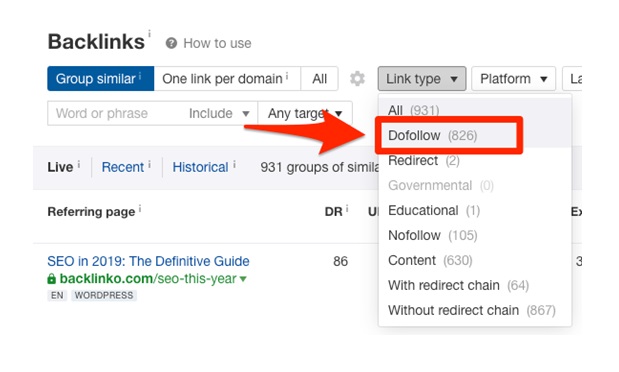Viewport: 619px width, 372px height.
Task: Choose All (931) in link type menu
Action: [x=475, y=110]
